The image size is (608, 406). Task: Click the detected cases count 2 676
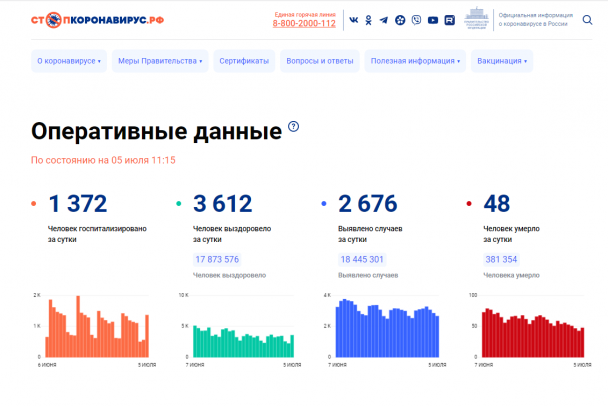click(368, 204)
